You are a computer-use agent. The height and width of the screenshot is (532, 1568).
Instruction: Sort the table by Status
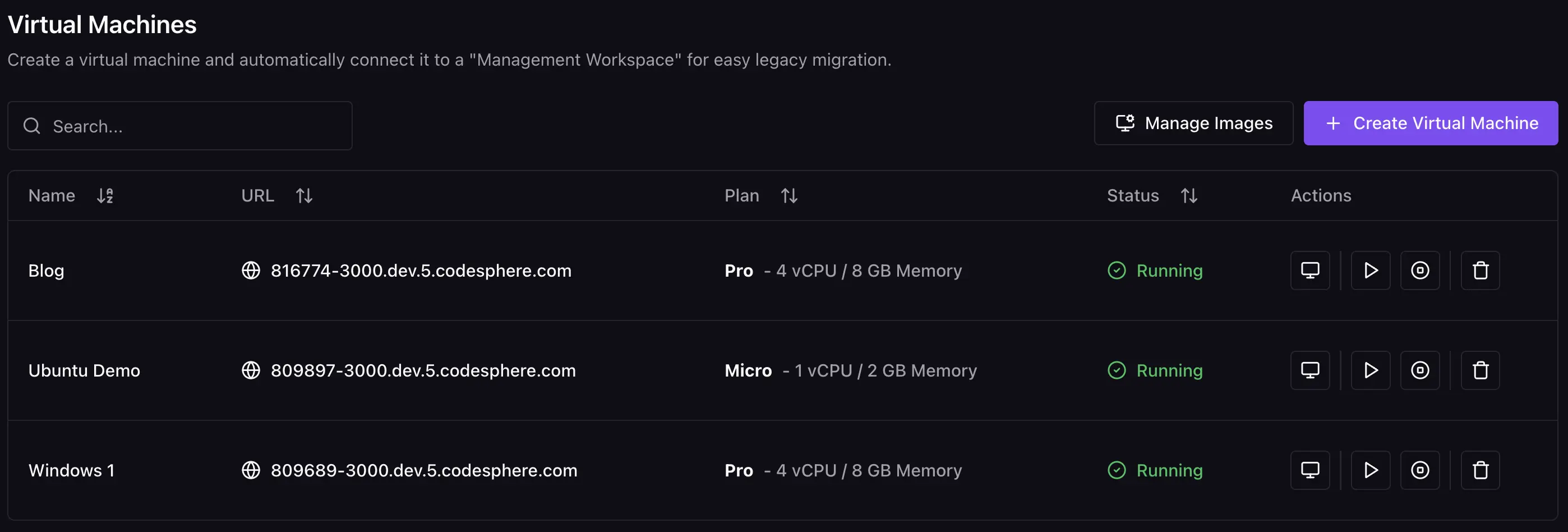1189,195
